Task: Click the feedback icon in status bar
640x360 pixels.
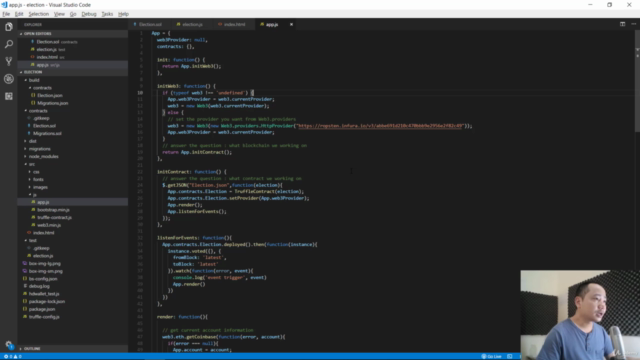Action: [510, 356]
